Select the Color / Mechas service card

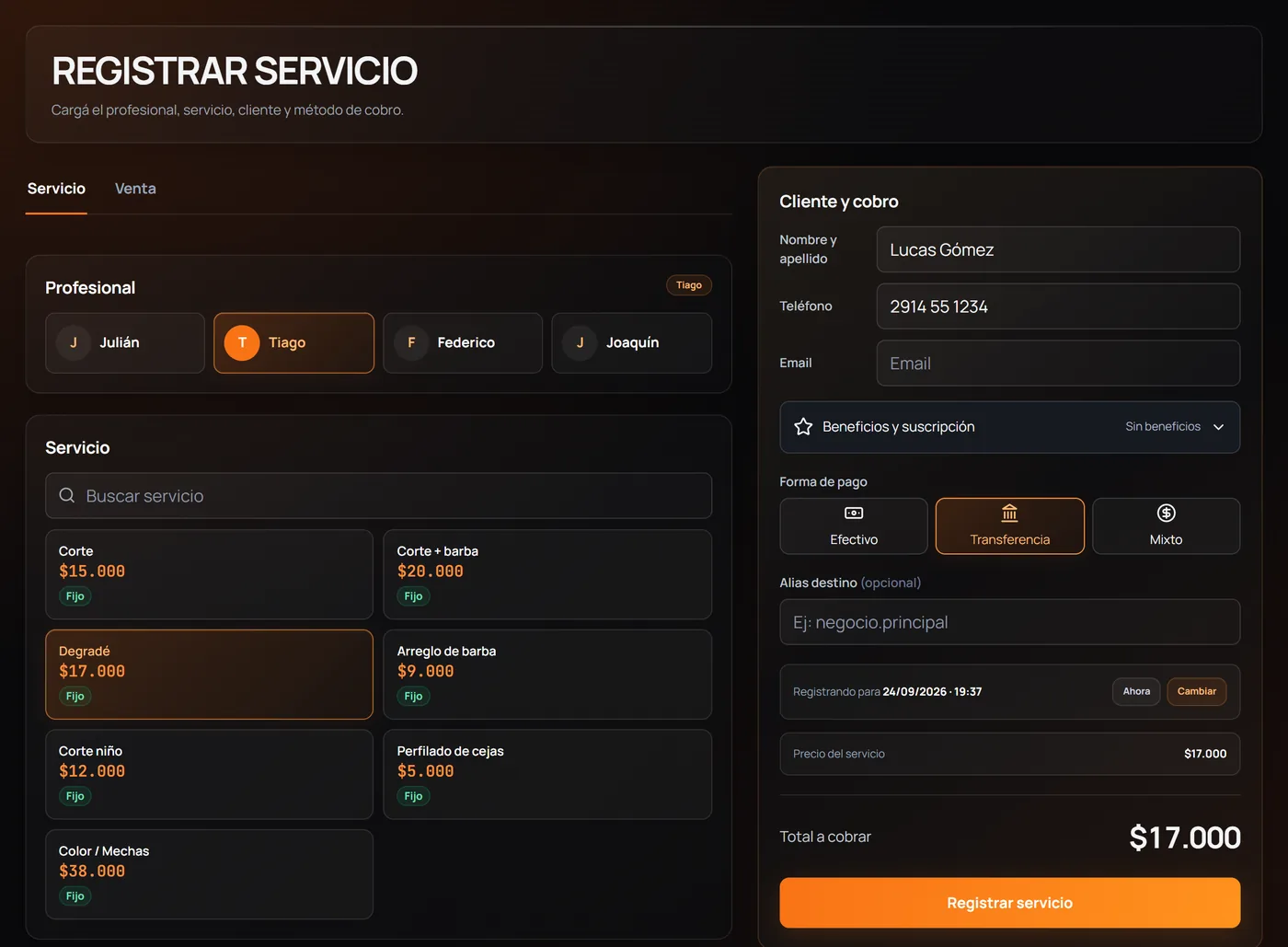click(x=209, y=874)
